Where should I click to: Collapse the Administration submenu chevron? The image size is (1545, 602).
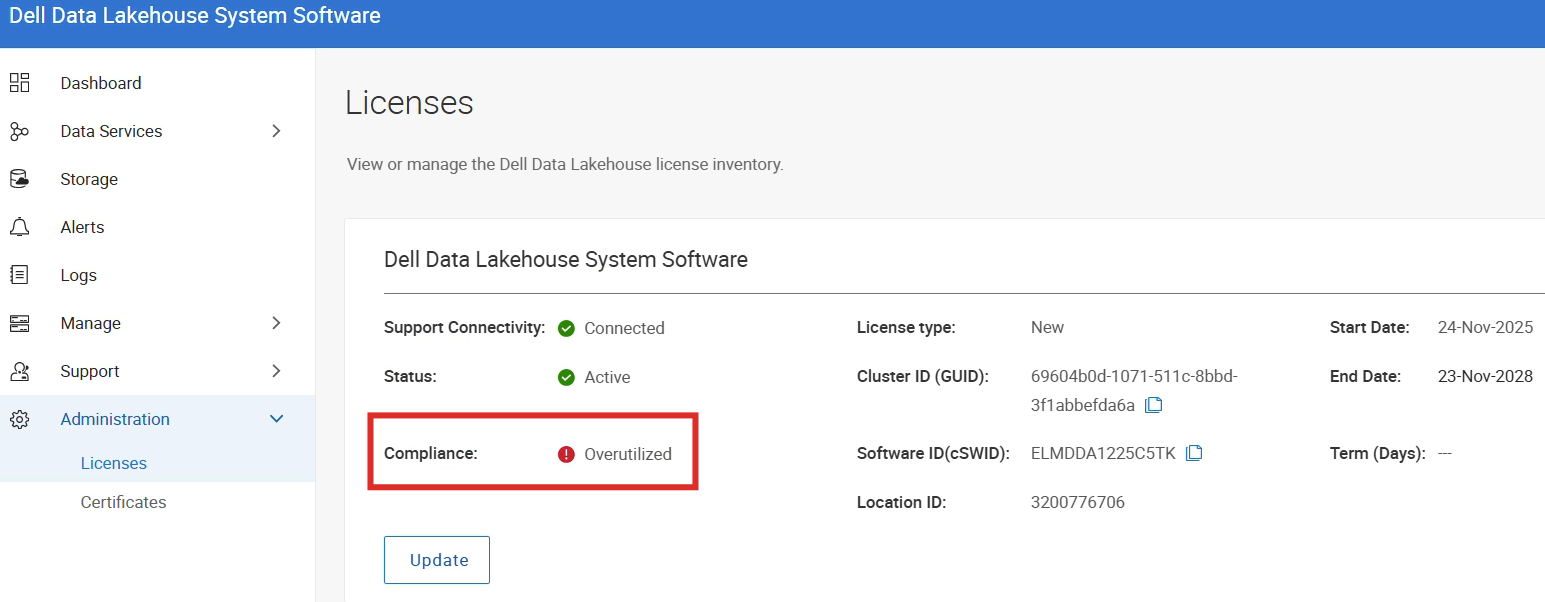coord(277,419)
